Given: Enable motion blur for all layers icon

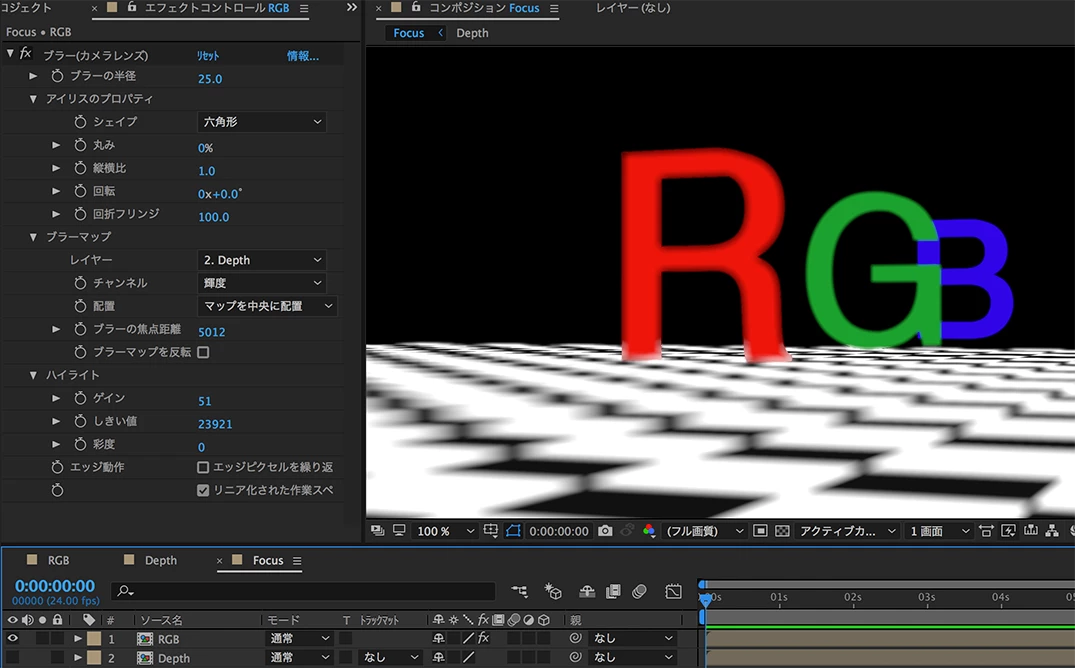Looking at the screenshot, I should 639,591.
